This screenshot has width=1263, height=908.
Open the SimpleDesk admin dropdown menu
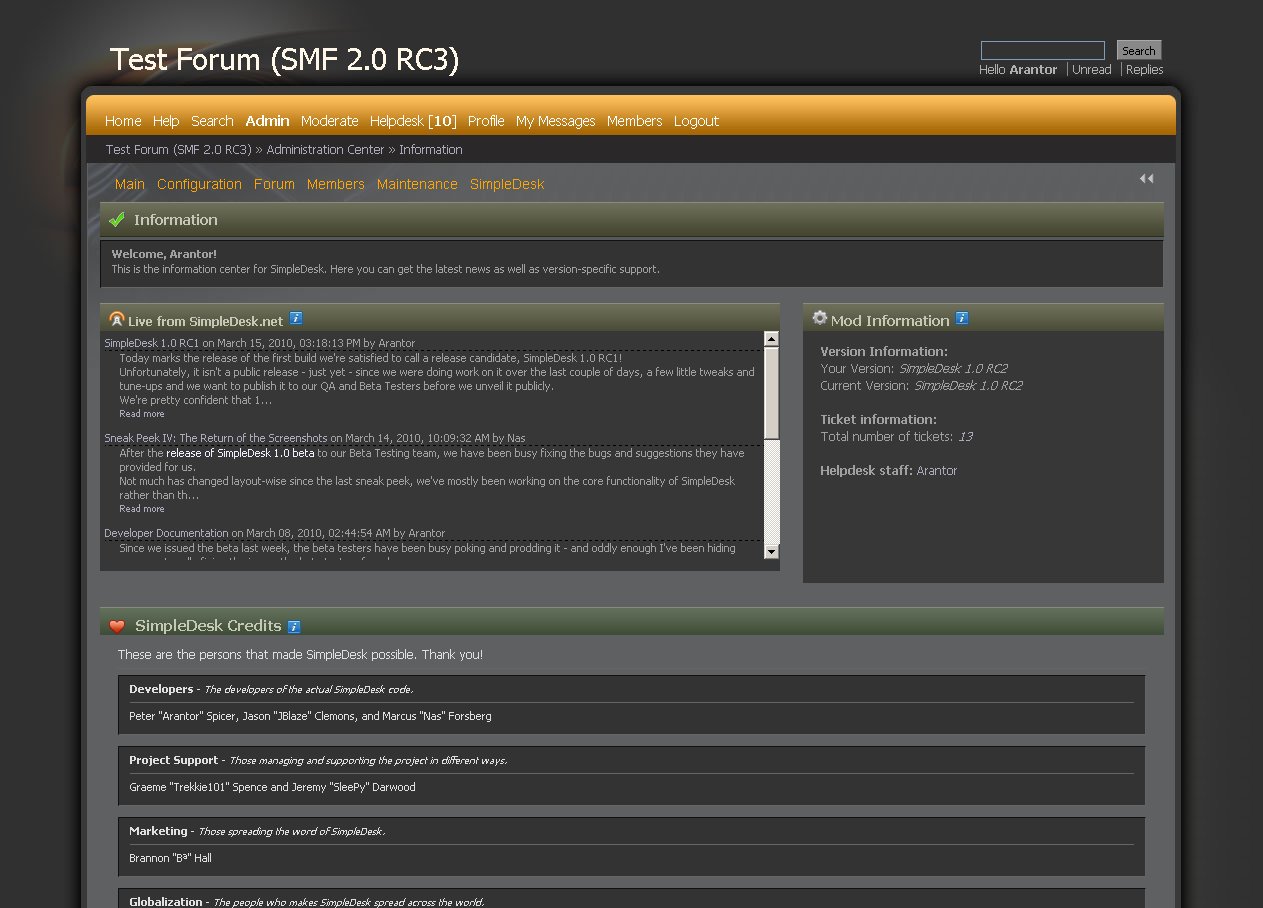[507, 184]
